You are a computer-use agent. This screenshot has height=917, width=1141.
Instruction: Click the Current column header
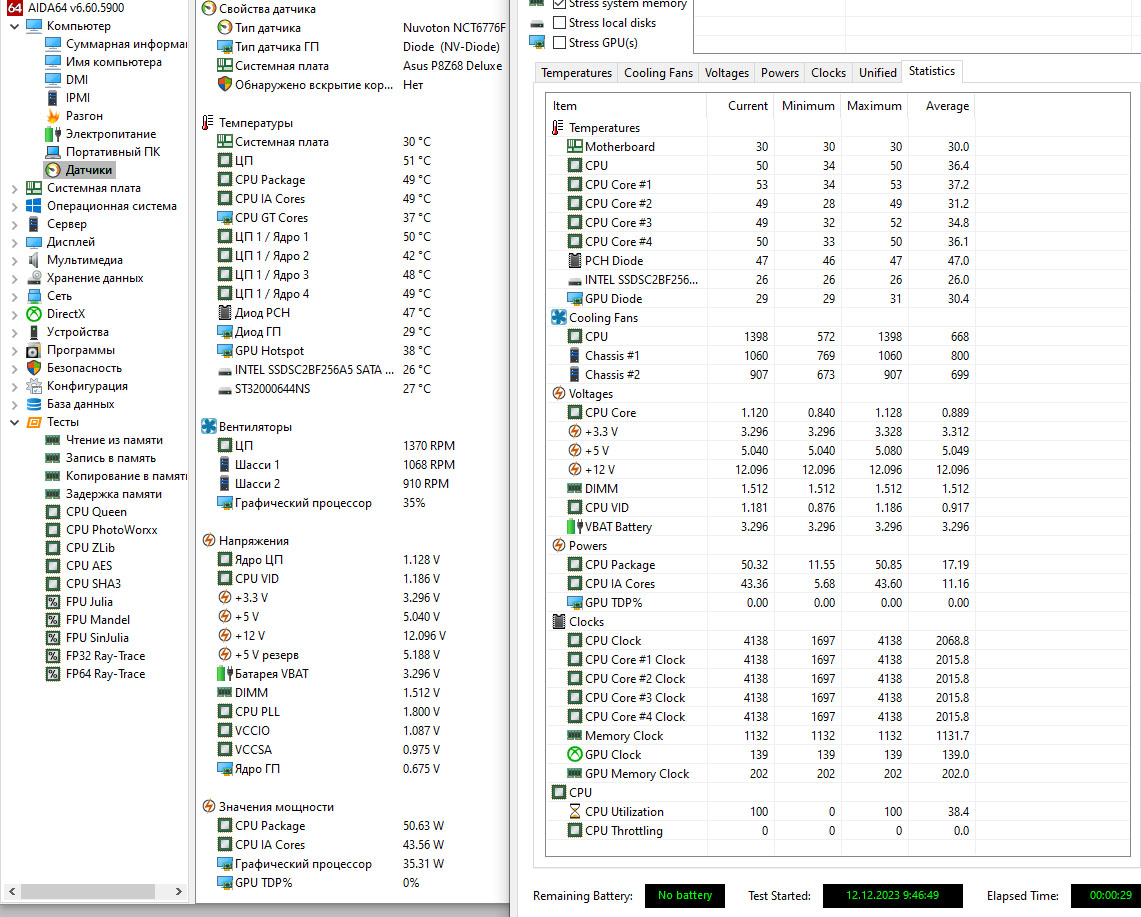pyautogui.click(x=740, y=106)
